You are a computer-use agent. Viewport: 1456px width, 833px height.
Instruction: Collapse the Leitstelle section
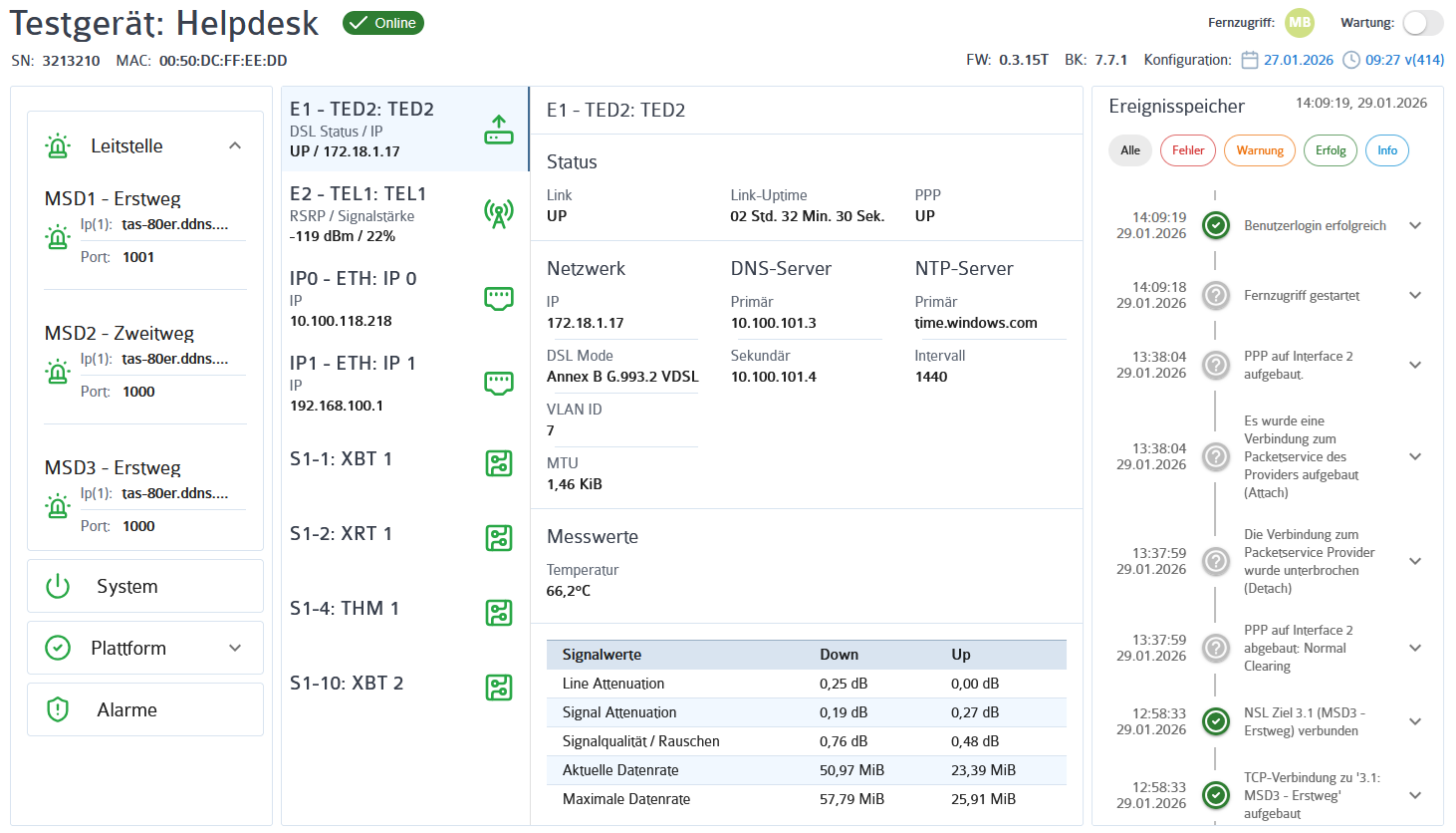point(235,145)
